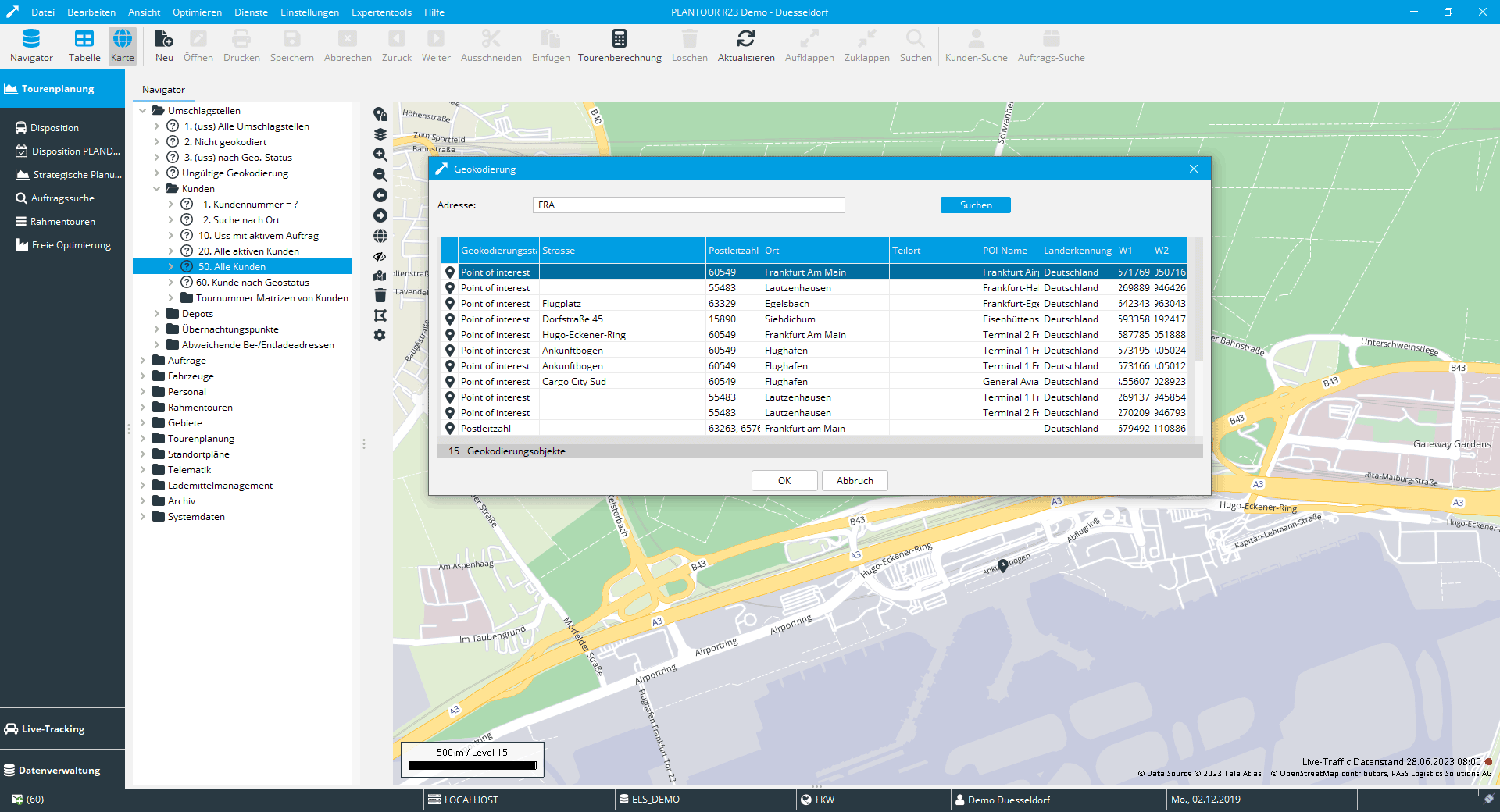Open the Bearbeiten menu

tap(91, 12)
